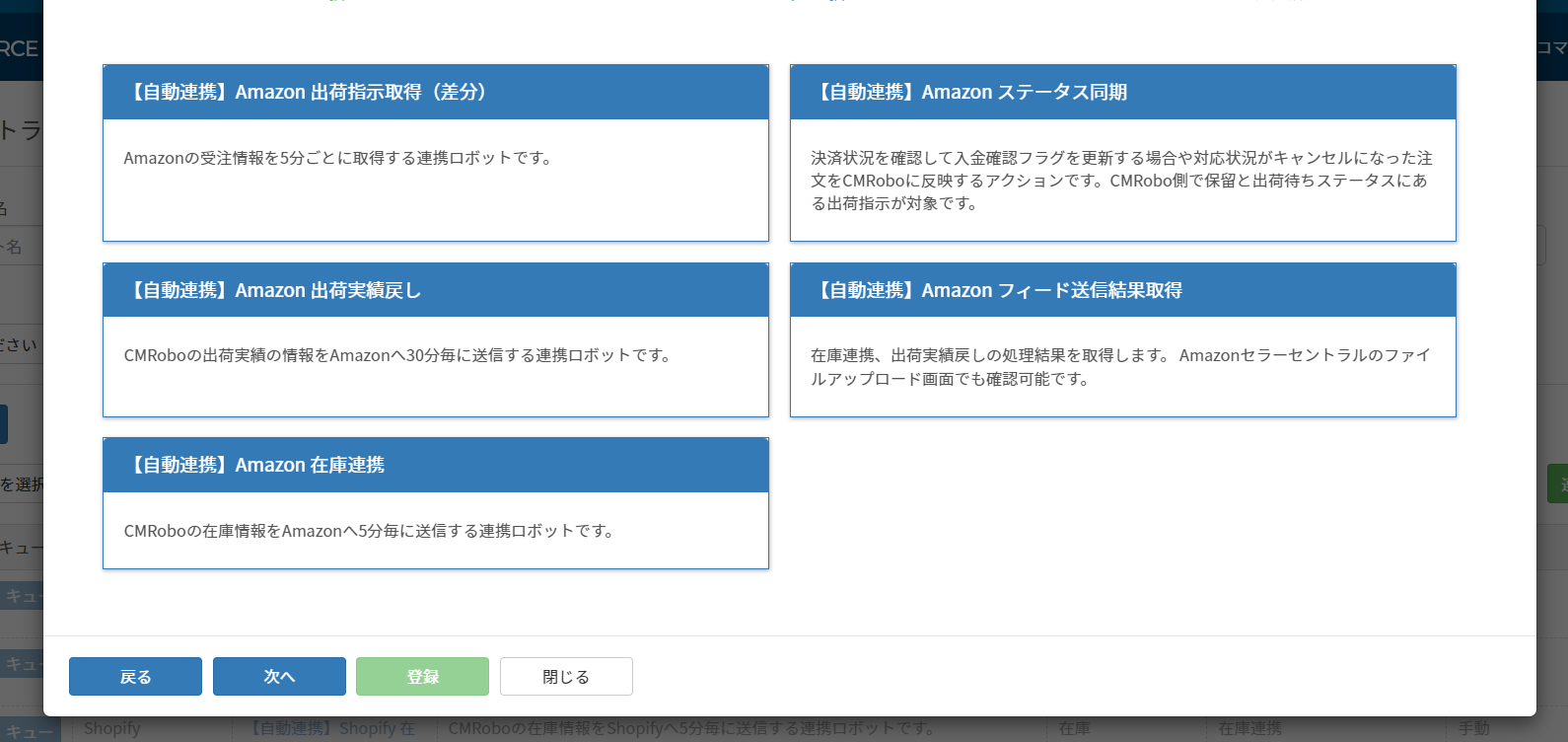Select the Amazon ステータス同期 card header
This screenshot has height=742, width=1568.
[1122, 92]
